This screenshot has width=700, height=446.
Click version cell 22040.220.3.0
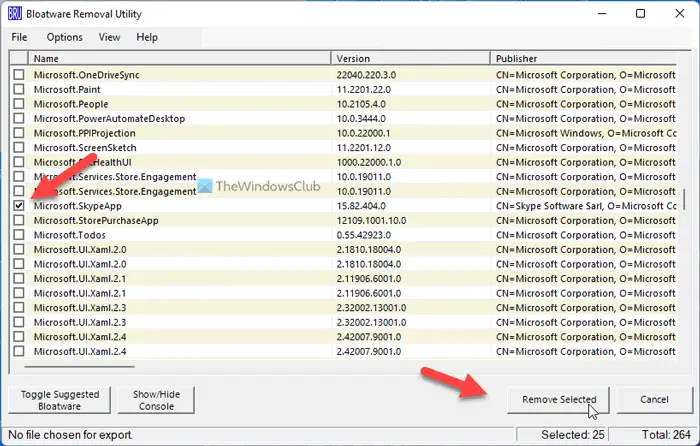[366, 75]
